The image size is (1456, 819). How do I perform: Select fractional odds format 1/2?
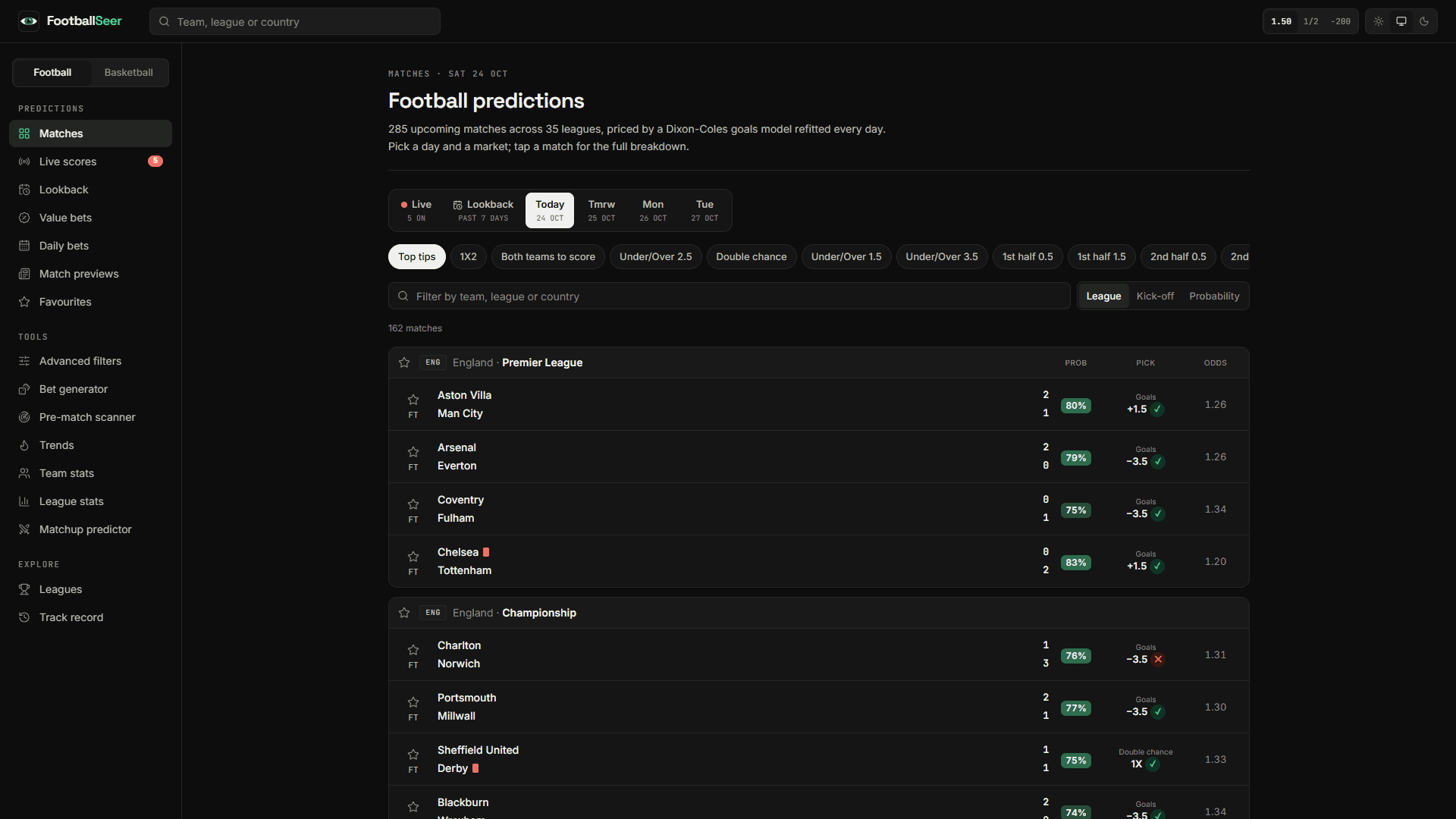pos(1310,21)
